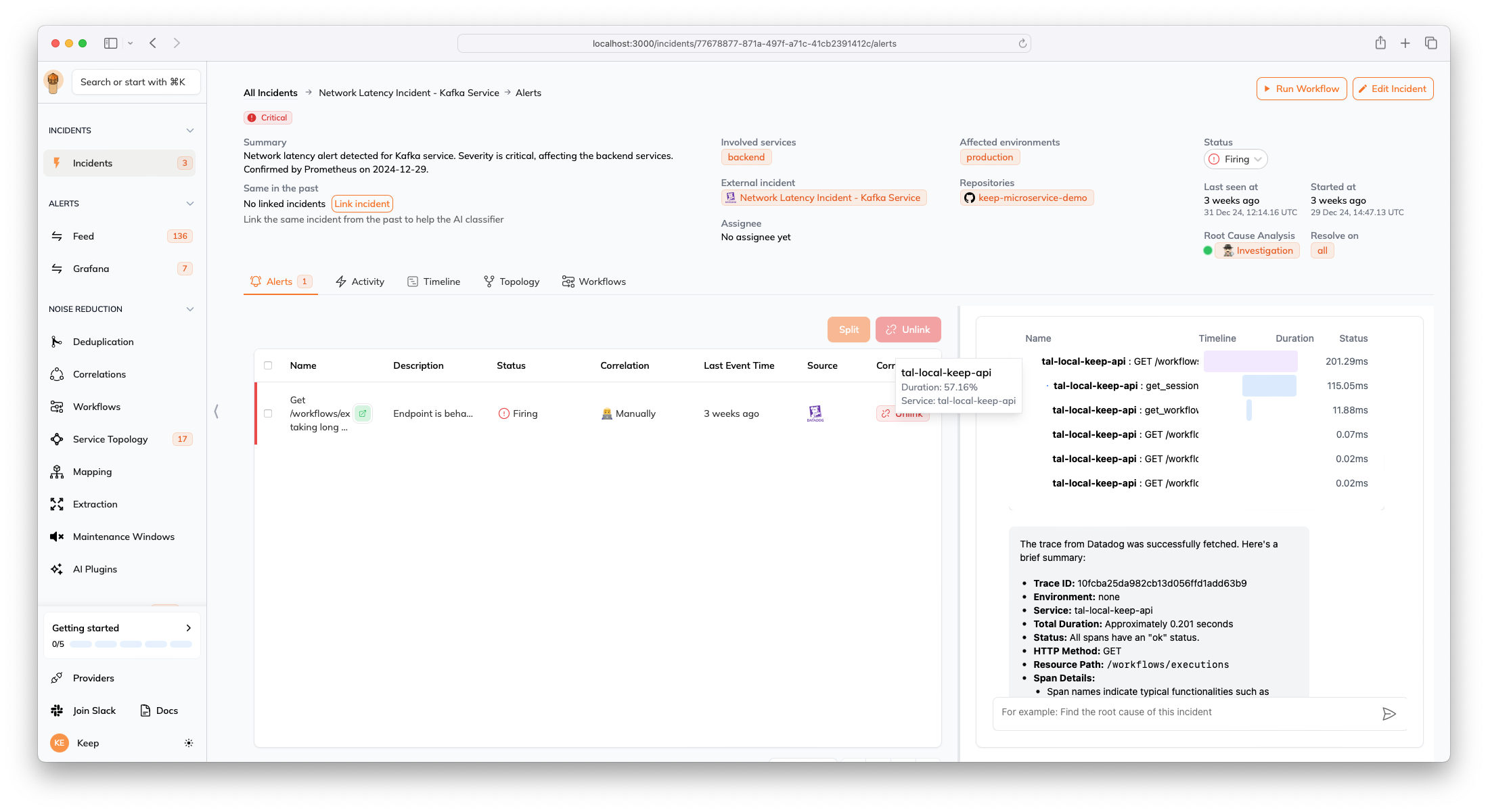The width and height of the screenshot is (1488, 812).
Task: Collapse the INCIDENTS section
Action: point(190,131)
